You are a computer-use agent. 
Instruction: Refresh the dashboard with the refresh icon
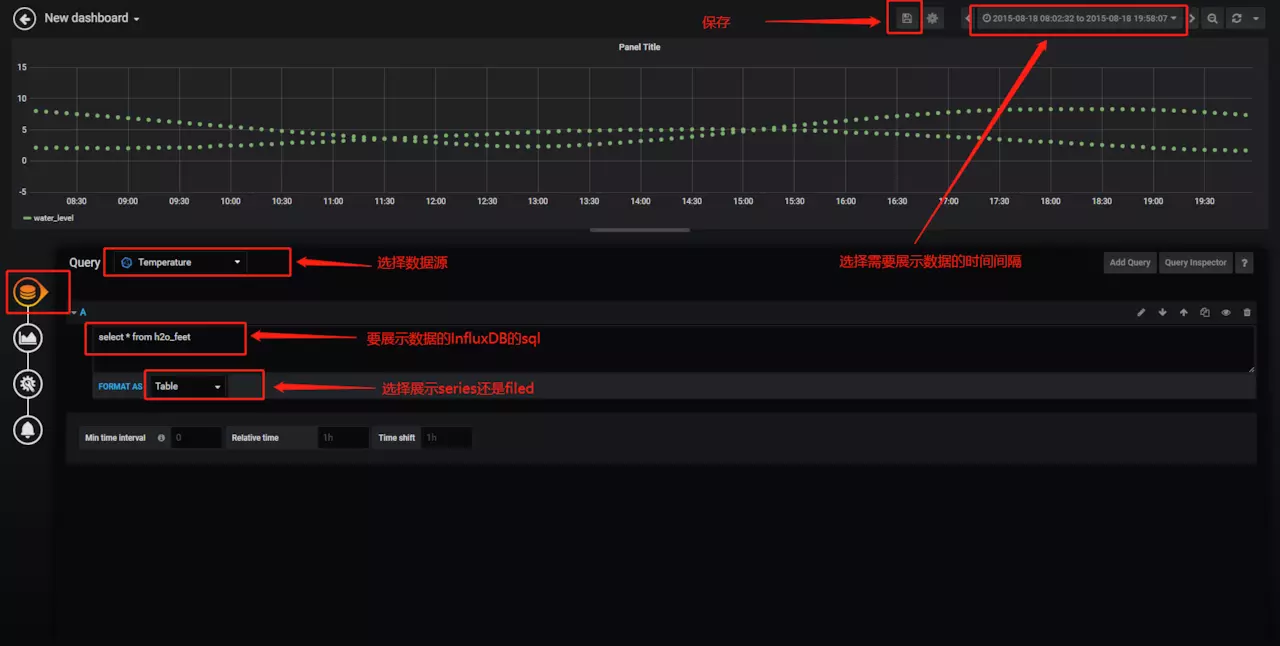tap(1237, 18)
